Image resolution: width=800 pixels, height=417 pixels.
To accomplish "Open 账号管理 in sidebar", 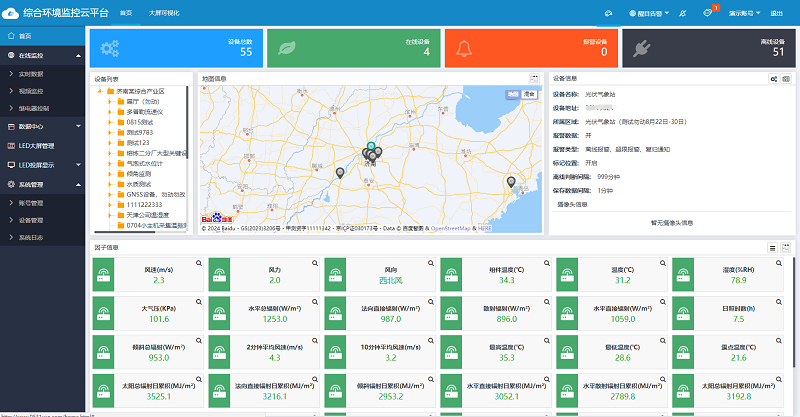I will click(x=31, y=203).
